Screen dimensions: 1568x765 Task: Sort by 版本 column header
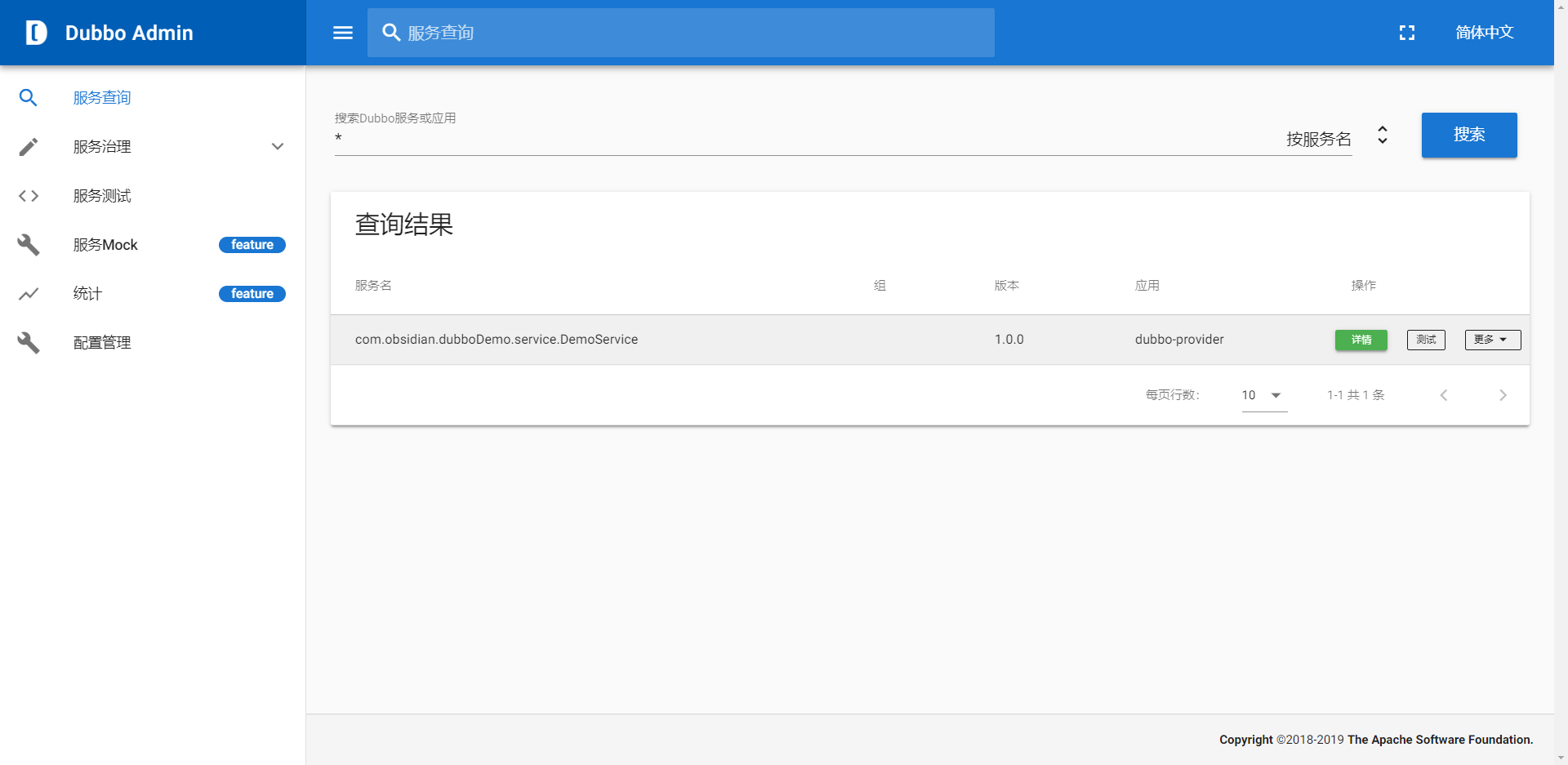pos(1007,286)
